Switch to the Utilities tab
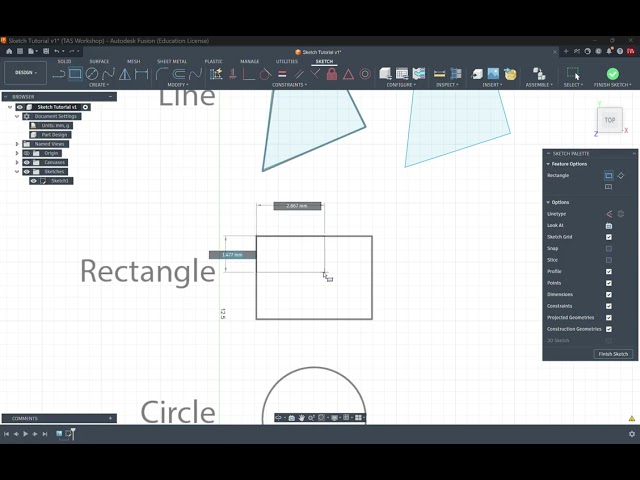The image size is (640, 480). point(287,61)
